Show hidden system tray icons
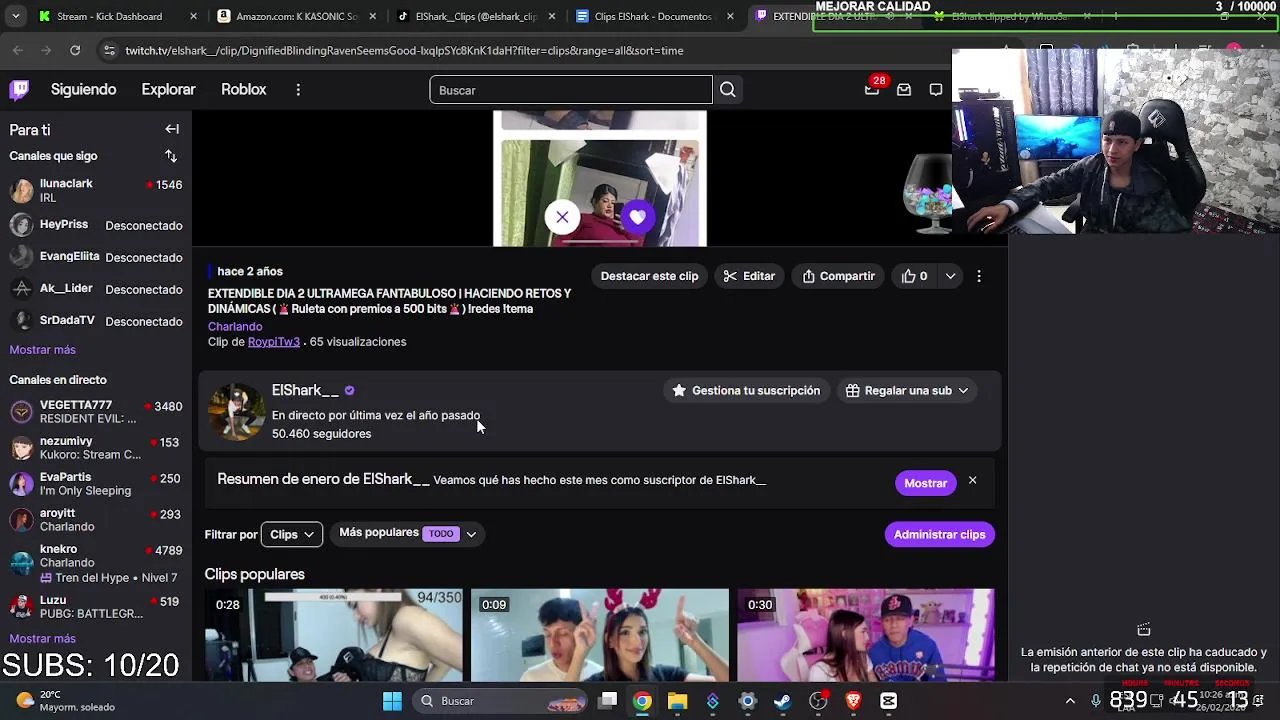This screenshot has width=1280, height=720. [1070, 701]
